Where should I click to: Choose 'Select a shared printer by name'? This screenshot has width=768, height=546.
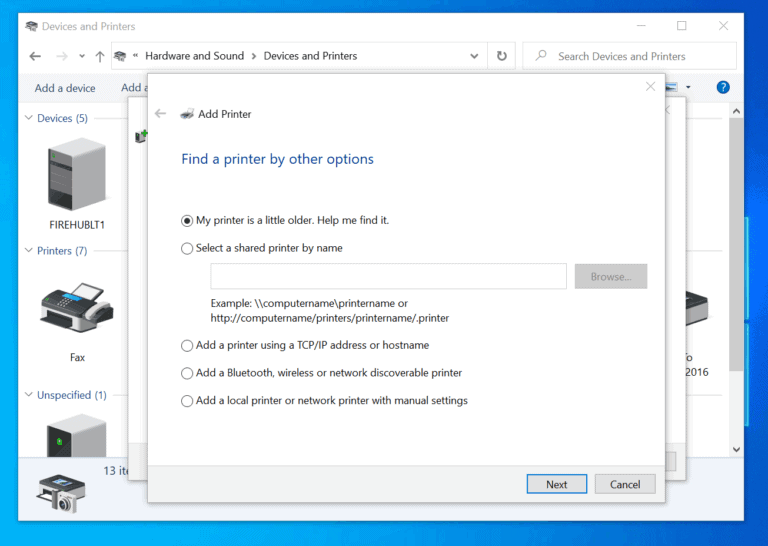[x=187, y=249]
